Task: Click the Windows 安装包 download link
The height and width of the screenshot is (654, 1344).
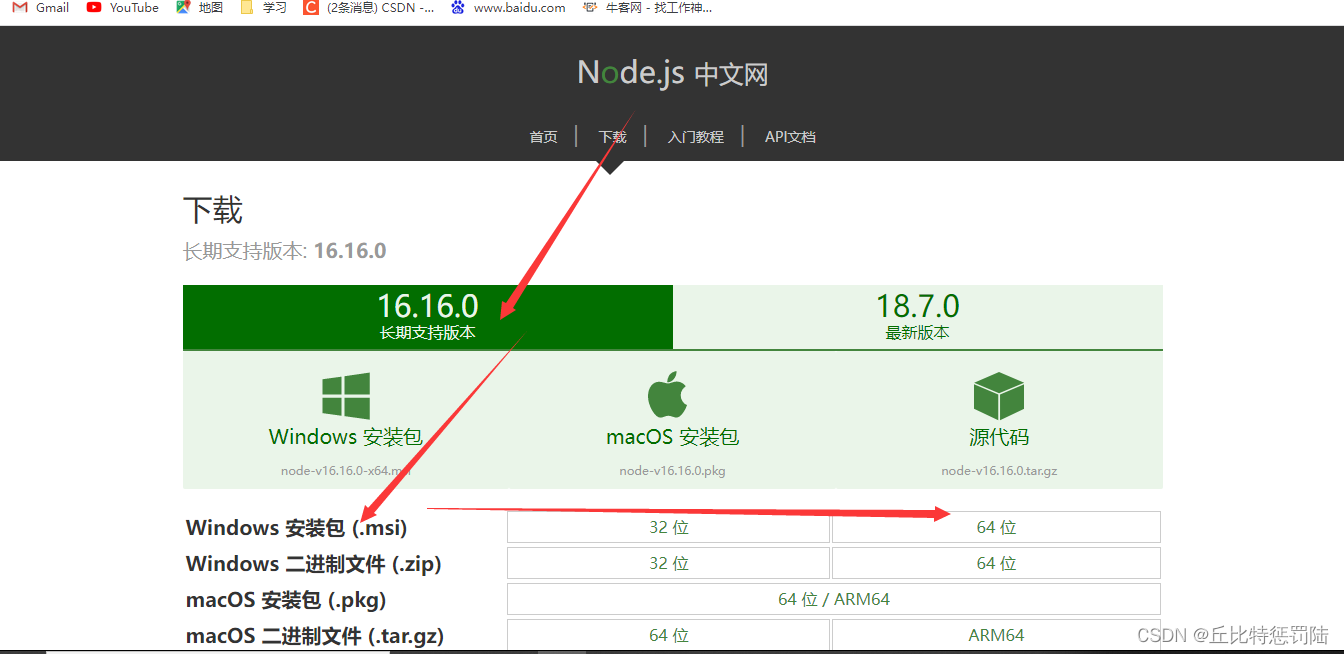Action: pyautogui.click(x=346, y=437)
